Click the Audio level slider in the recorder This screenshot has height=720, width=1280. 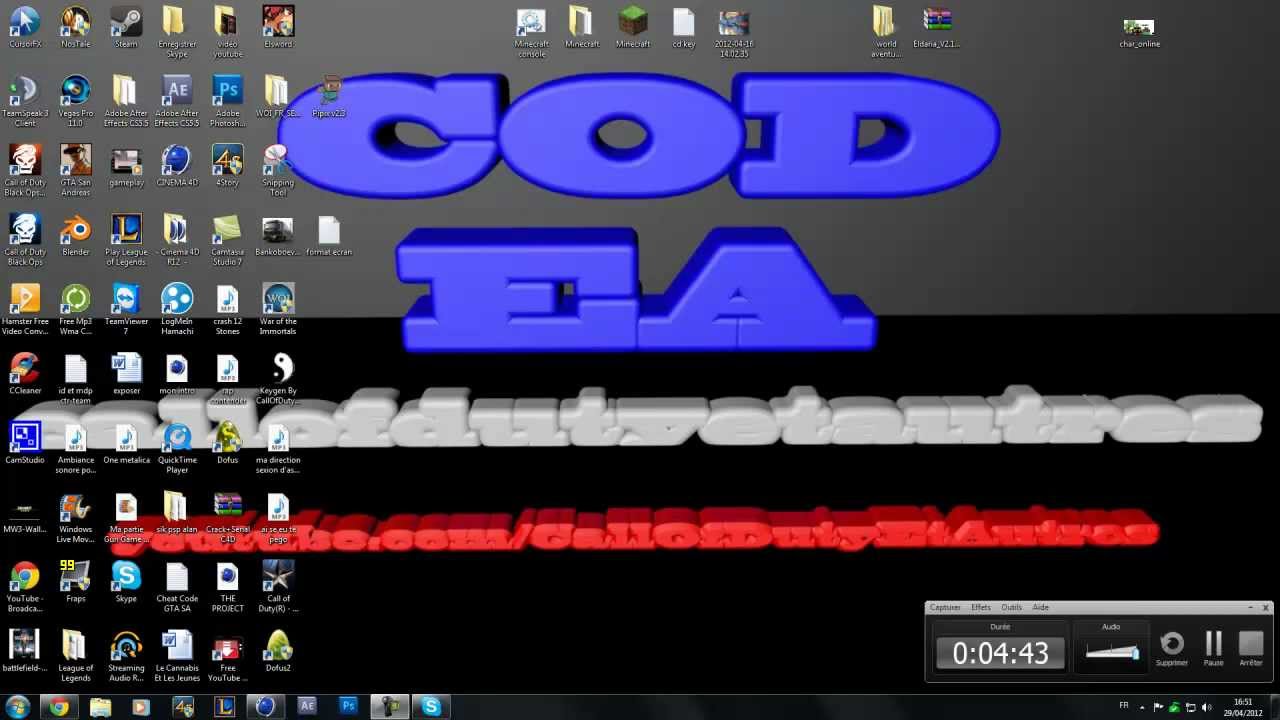tap(1111, 653)
